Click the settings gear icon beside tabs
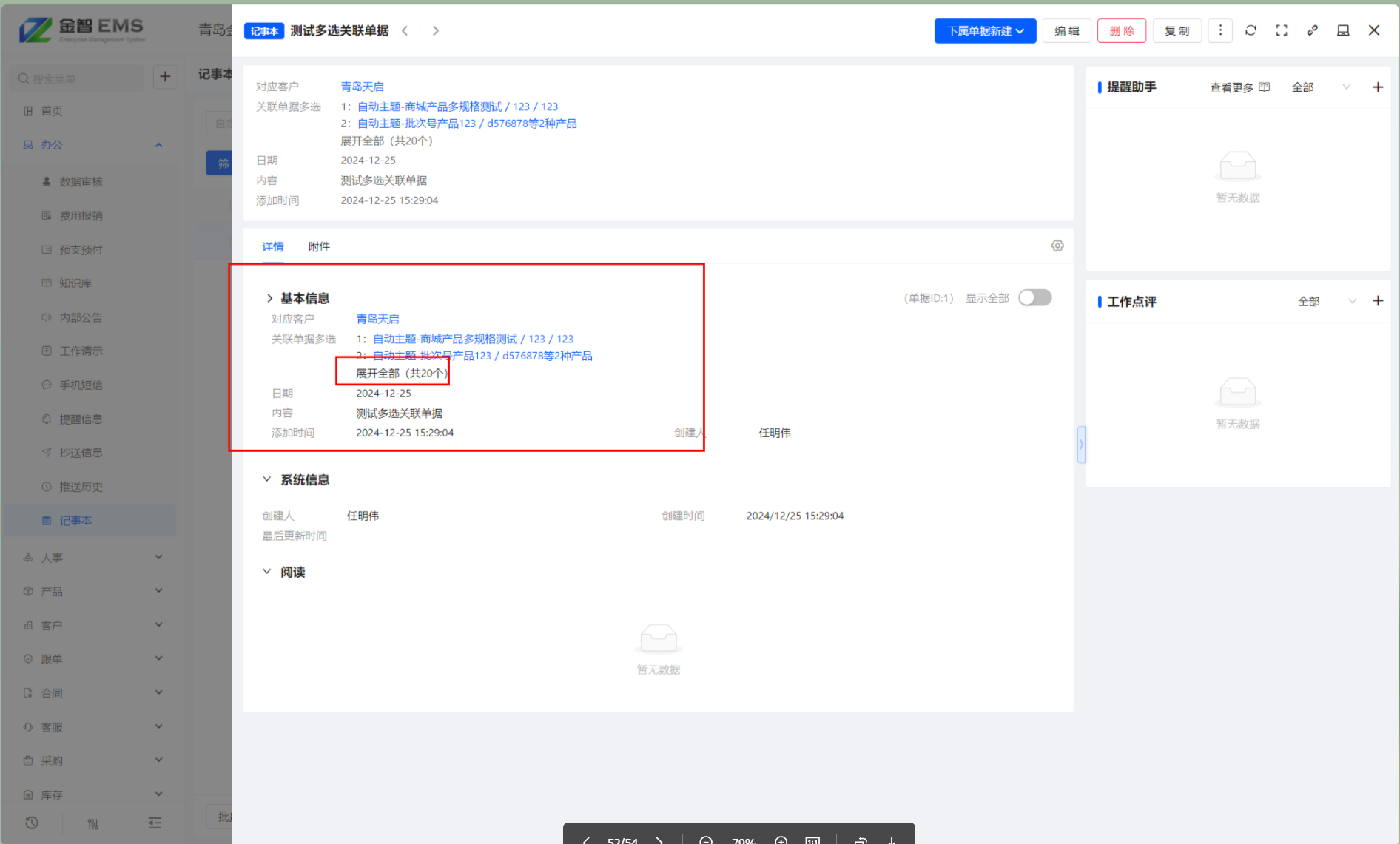This screenshot has width=1400, height=844. pyautogui.click(x=1057, y=246)
